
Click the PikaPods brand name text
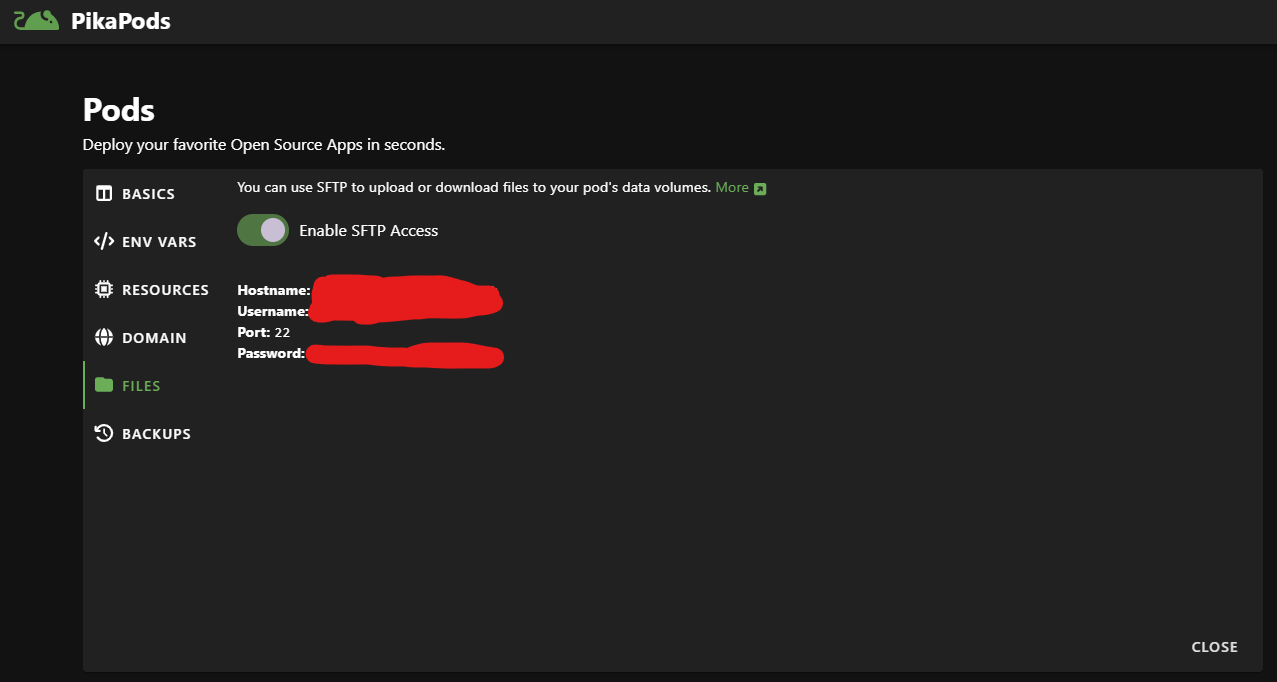pyautogui.click(x=121, y=21)
